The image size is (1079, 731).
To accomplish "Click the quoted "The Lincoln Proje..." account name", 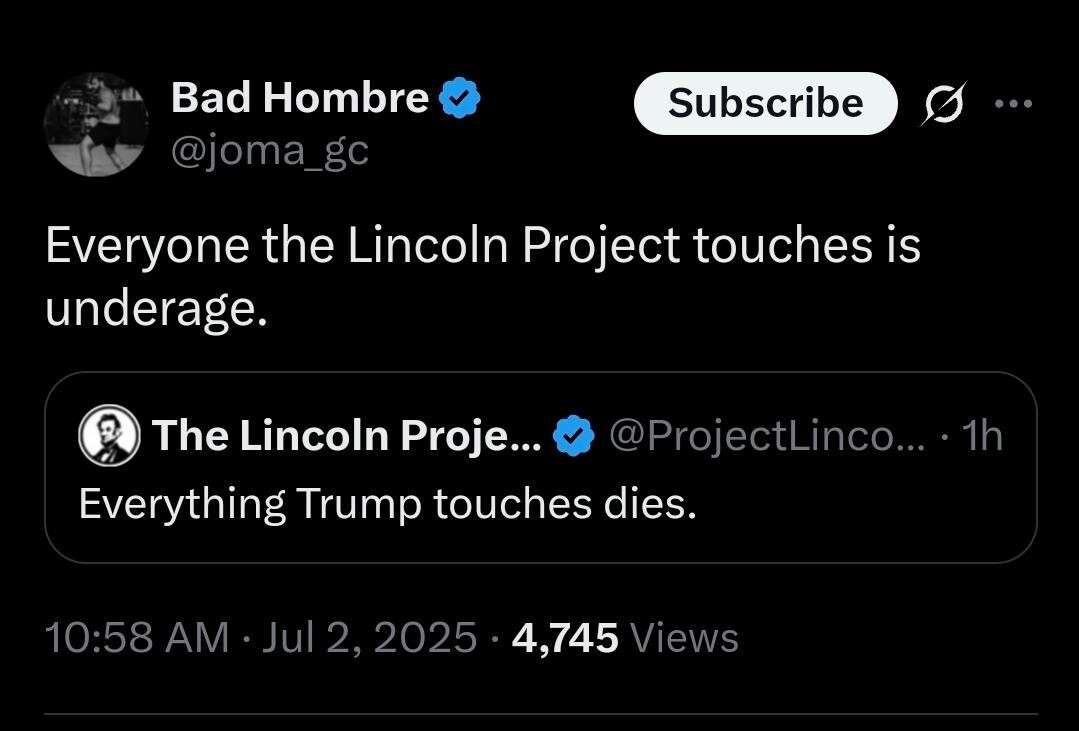I will [x=347, y=436].
